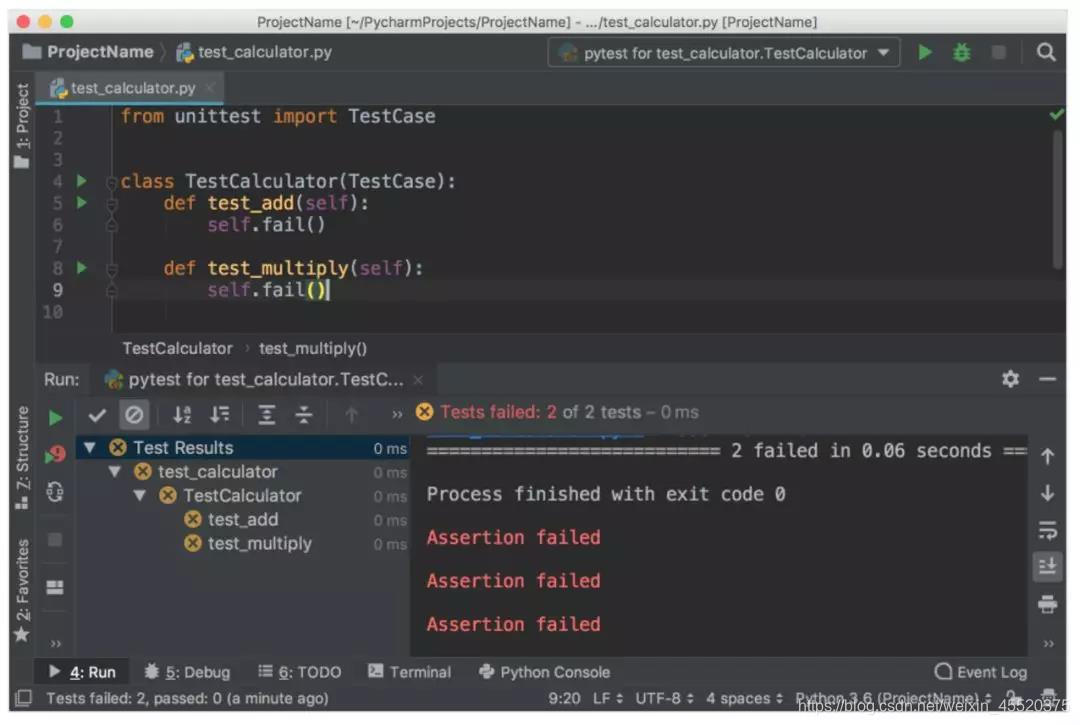This screenshot has height=725, width=1080.
Task: Restore layout icon in Run sidebar
Action: (55, 587)
